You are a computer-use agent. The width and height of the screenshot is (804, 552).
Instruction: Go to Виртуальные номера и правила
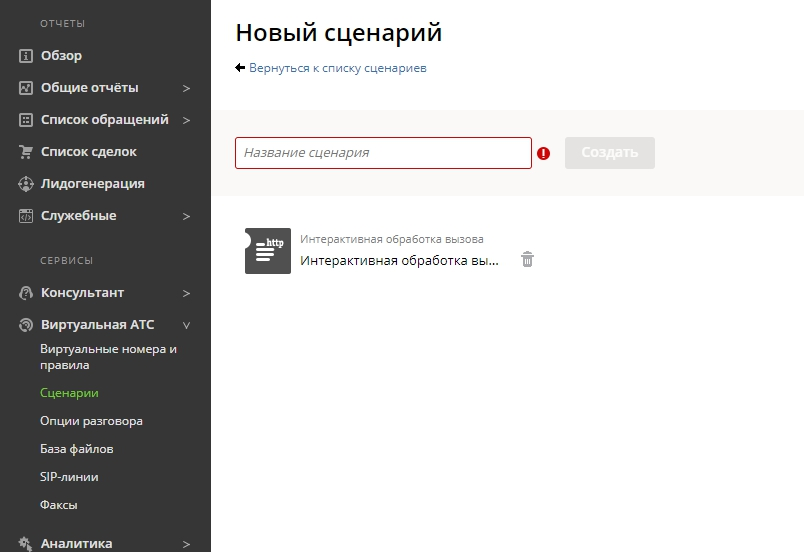108,357
